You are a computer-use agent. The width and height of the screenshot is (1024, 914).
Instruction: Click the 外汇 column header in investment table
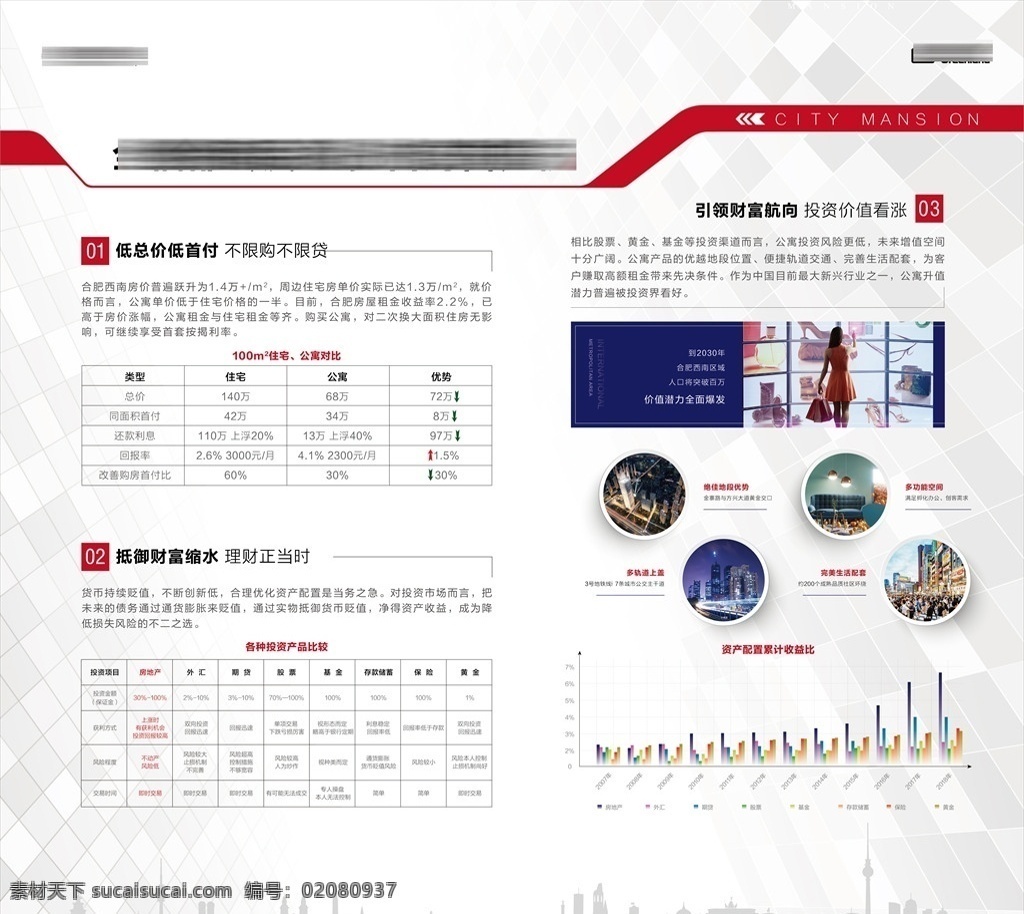coord(196,672)
